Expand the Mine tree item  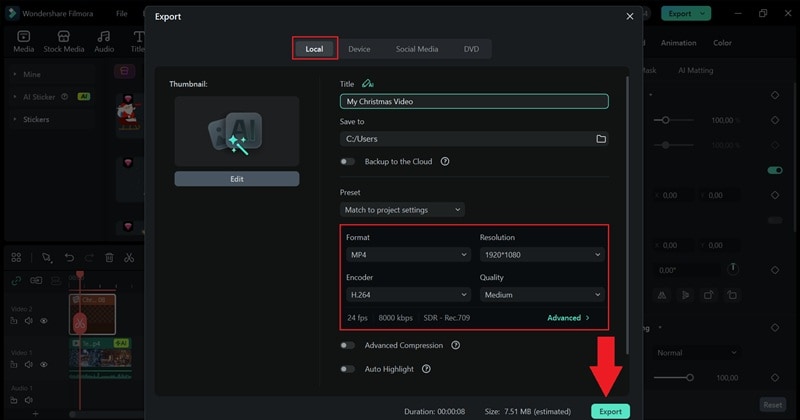[x=15, y=74]
